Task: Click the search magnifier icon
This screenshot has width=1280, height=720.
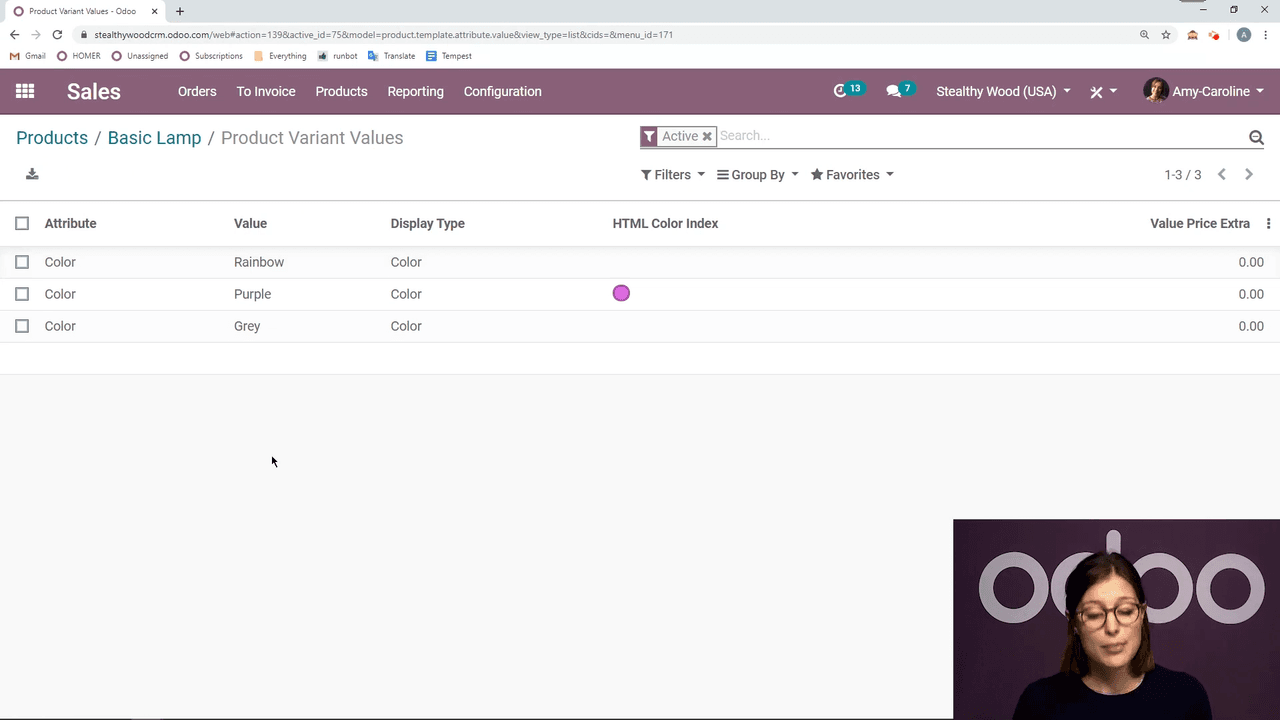Action: pos(1256,137)
